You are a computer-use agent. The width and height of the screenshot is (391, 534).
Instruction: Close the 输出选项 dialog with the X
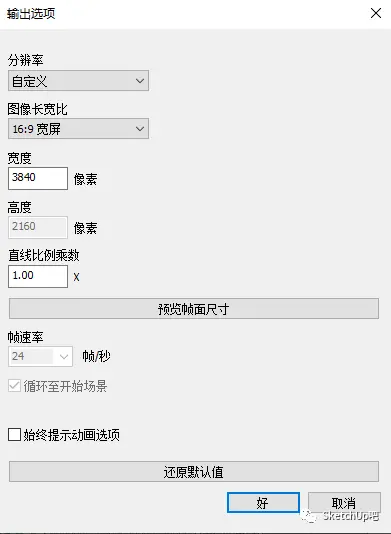click(x=376, y=13)
